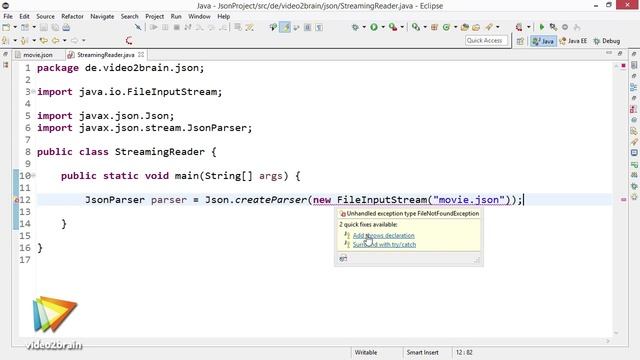
Task: Open the Window menu
Action: [199, 16]
